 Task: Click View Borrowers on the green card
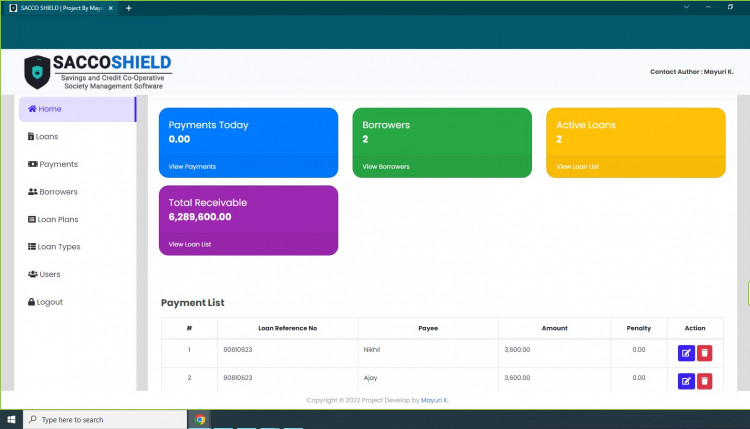click(x=386, y=166)
